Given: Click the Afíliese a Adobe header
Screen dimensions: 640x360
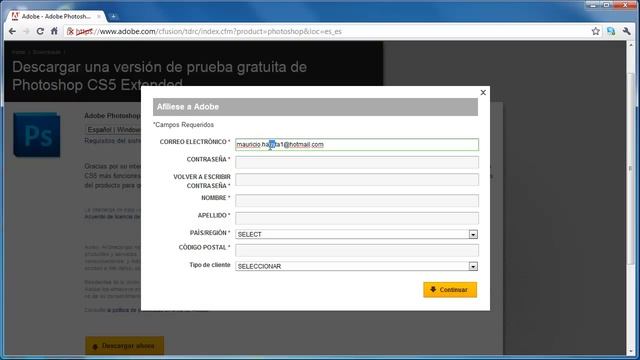Looking at the screenshot, I should pyautogui.click(x=315, y=107).
